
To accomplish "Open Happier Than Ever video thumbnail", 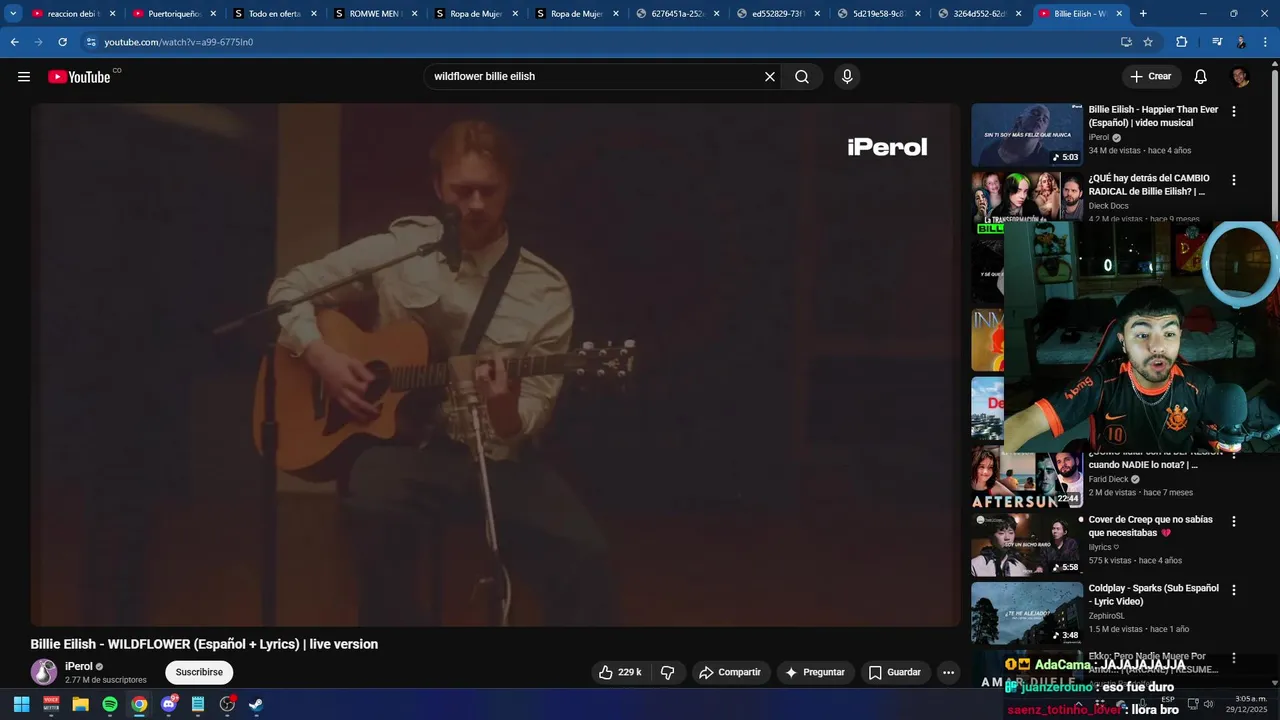I will (1027, 135).
